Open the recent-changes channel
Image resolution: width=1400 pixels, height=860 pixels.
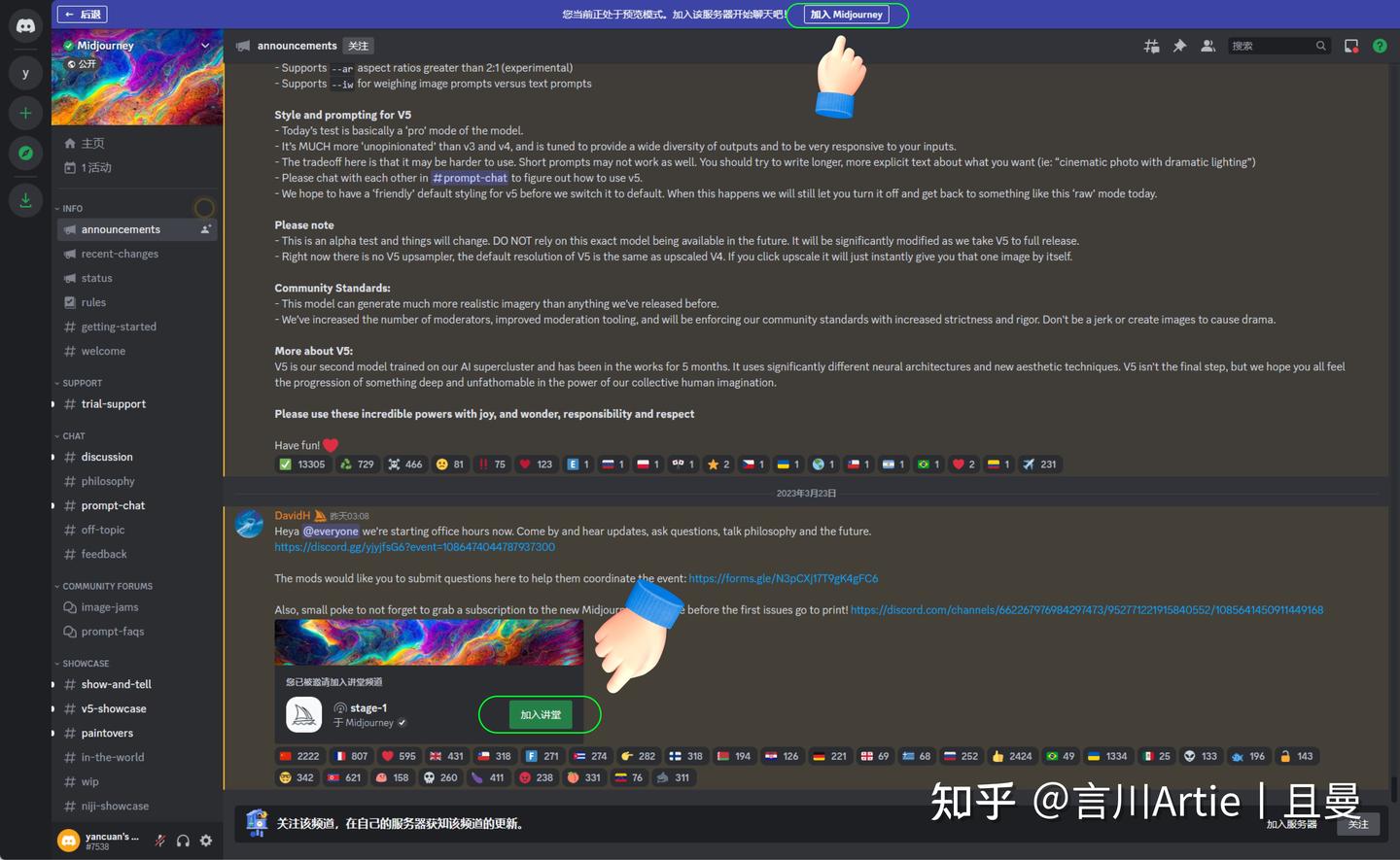tap(136, 254)
